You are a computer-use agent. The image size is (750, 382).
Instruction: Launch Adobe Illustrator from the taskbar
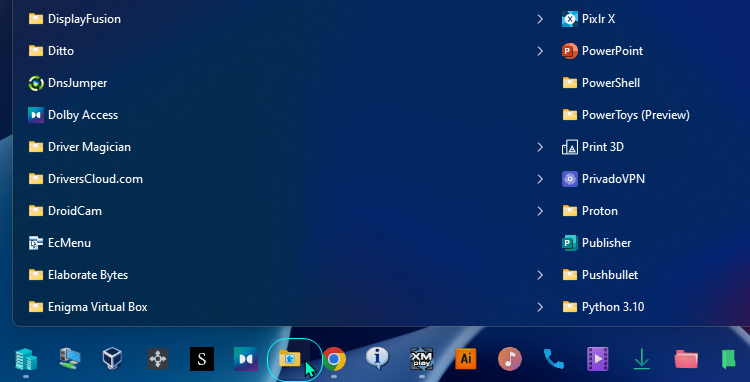(x=466, y=359)
